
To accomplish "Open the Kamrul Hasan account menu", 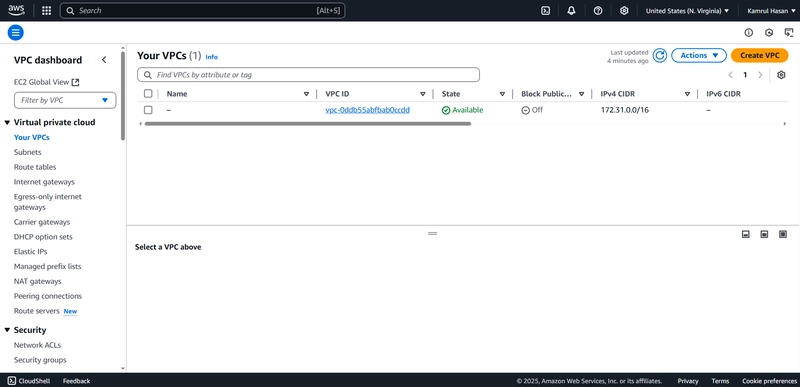I will tap(771, 11).
